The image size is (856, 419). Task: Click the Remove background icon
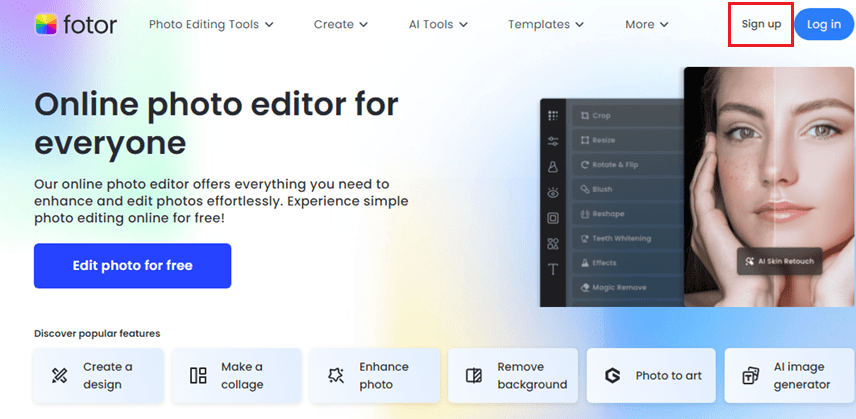pos(474,376)
